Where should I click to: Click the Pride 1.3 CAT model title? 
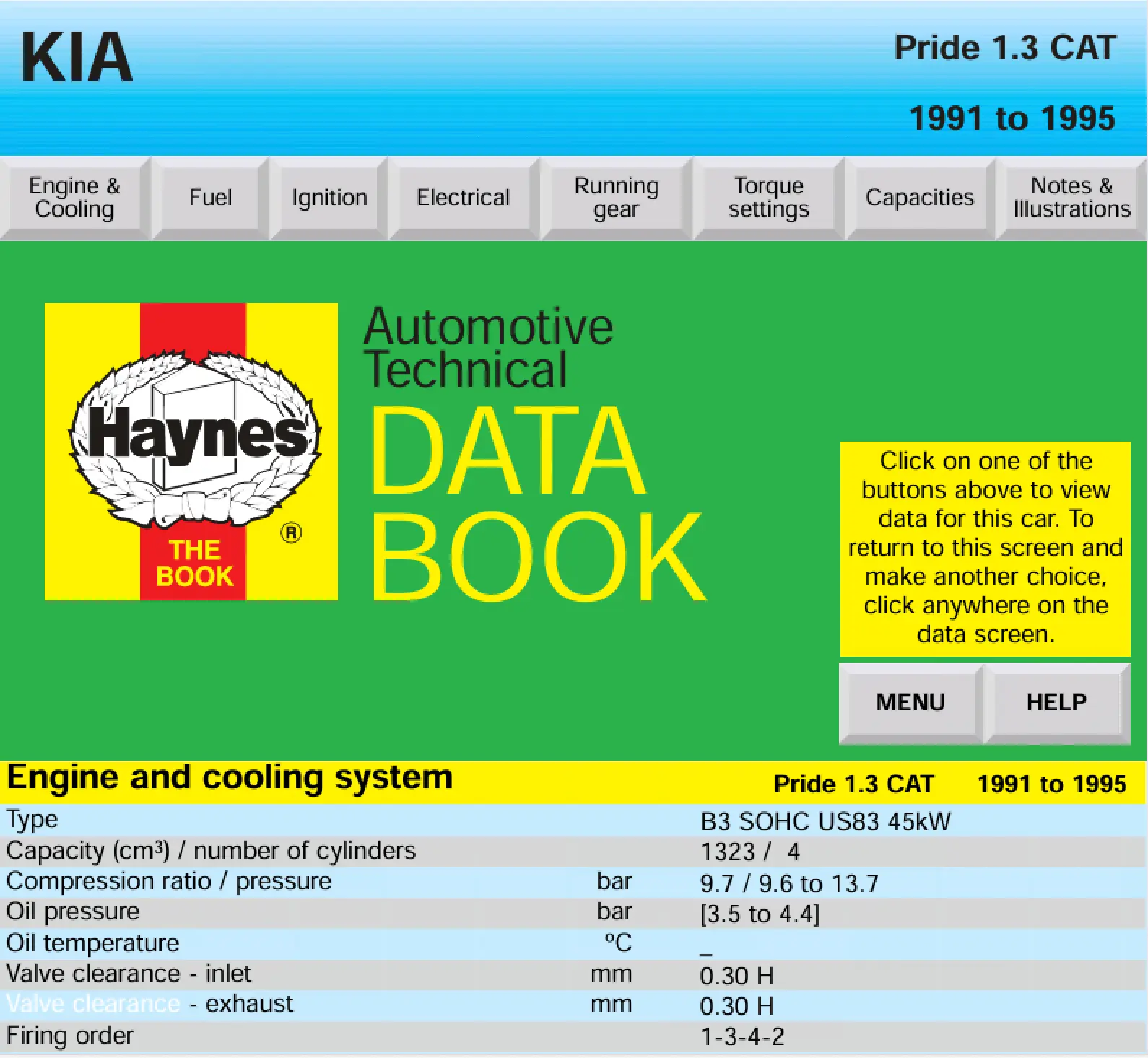pos(1005,48)
